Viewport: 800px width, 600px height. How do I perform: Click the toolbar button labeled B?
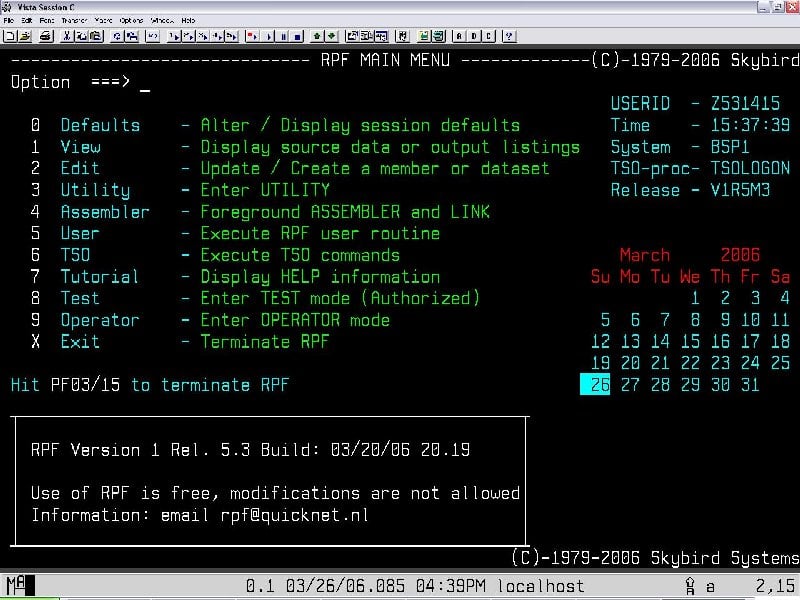pos(473,36)
